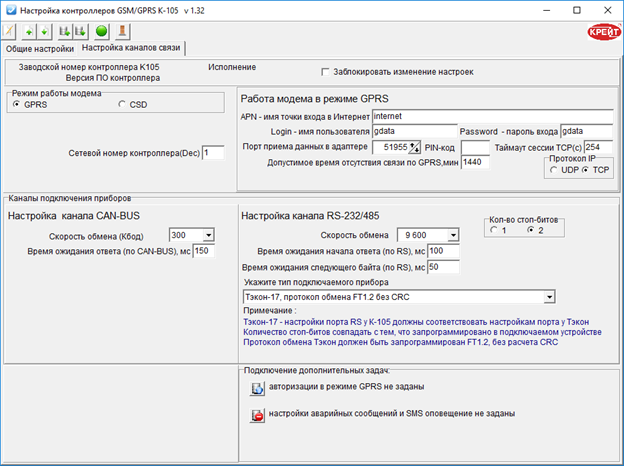Choose UDP as IP protocol
The height and width of the screenshot is (466, 624).
coord(554,170)
